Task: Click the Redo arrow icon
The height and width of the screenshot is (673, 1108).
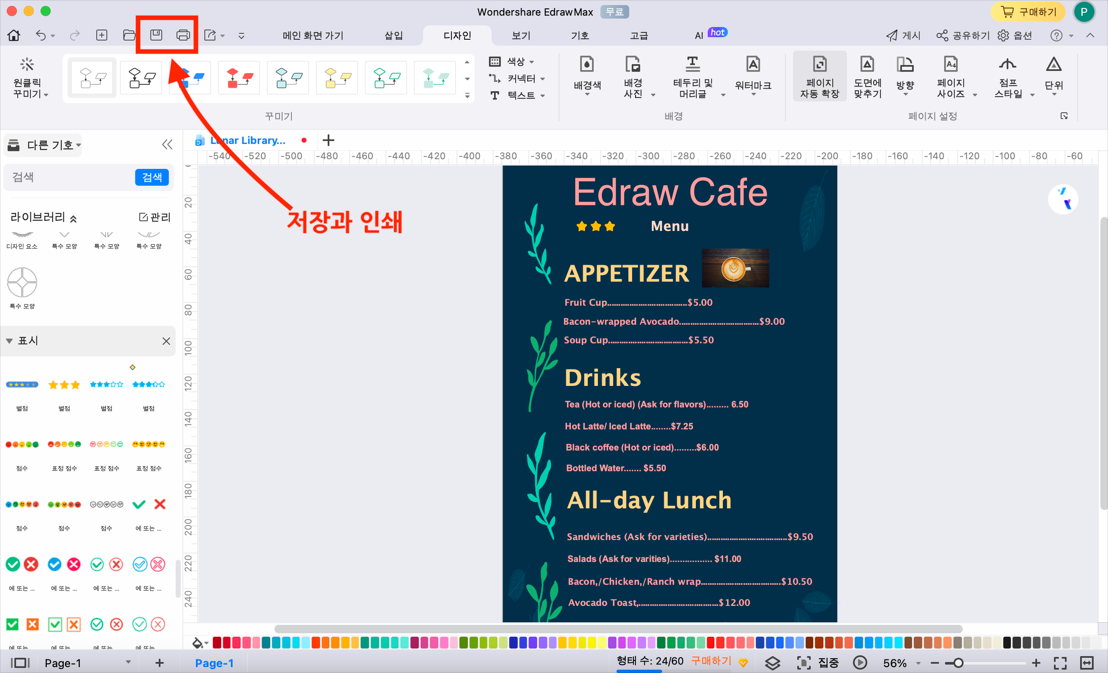Action: pyautogui.click(x=74, y=35)
